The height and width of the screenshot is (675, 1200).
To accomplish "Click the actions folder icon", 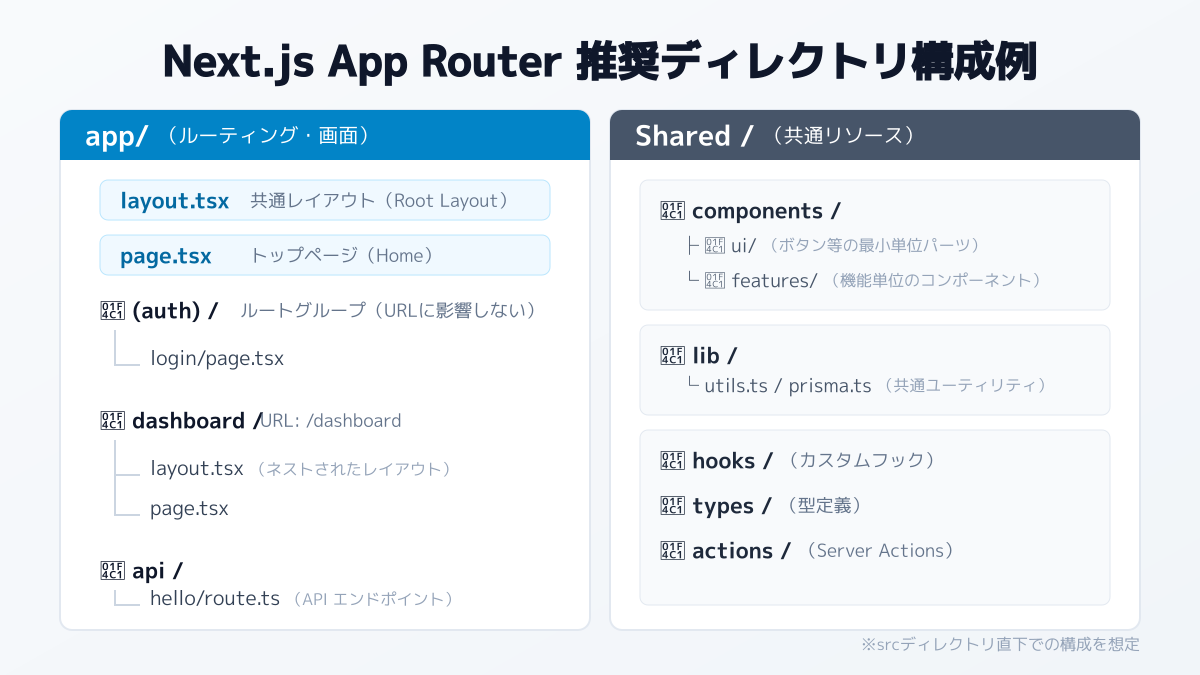I will point(673,550).
